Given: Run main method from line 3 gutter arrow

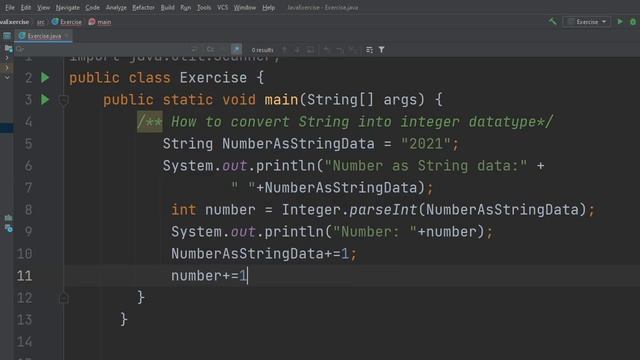Looking at the screenshot, I should pyautogui.click(x=45, y=100).
